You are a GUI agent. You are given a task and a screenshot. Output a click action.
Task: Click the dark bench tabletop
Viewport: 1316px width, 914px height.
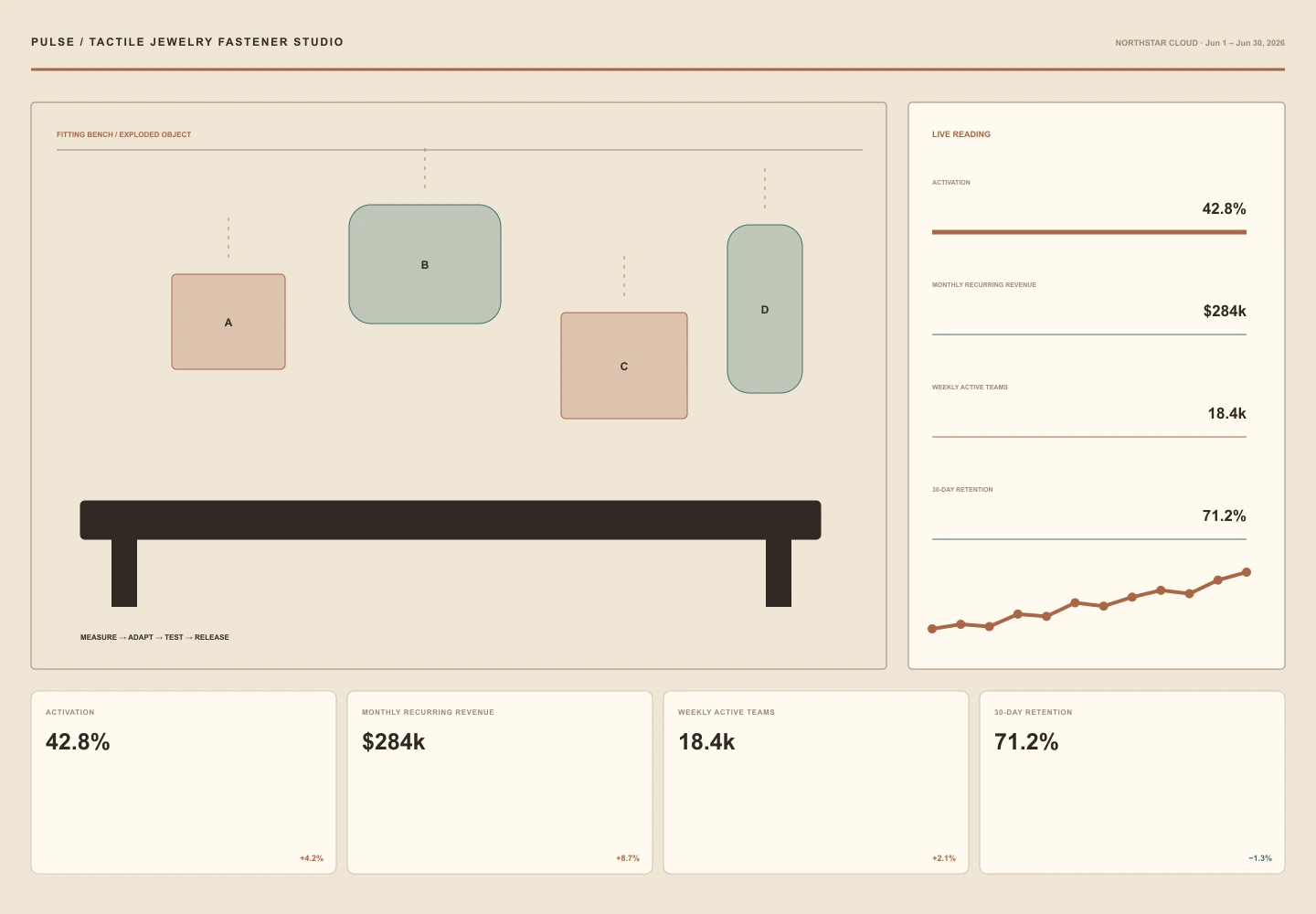pyautogui.click(x=451, y=520)
